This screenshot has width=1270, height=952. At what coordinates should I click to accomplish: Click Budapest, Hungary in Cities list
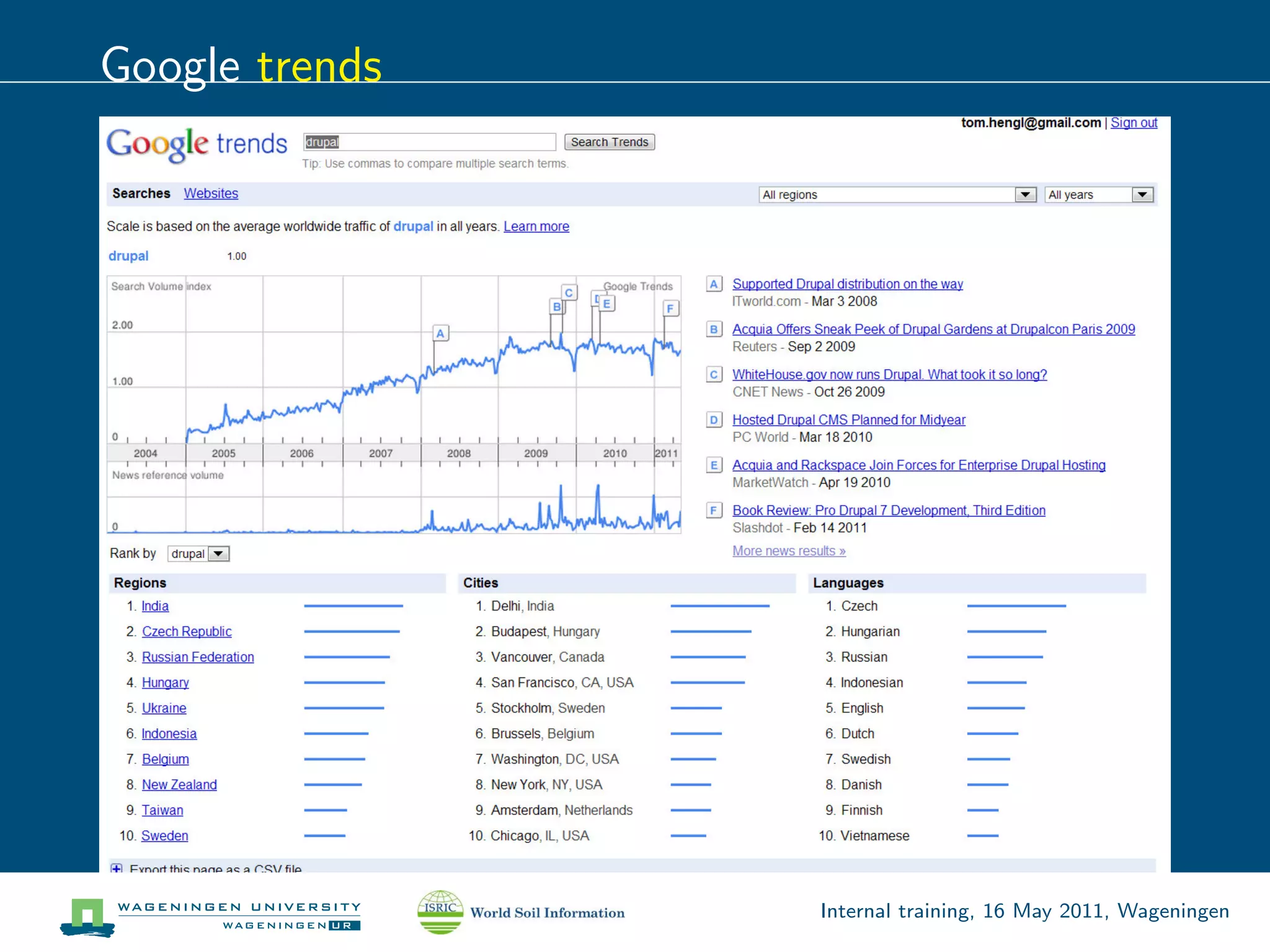[546, 632]
